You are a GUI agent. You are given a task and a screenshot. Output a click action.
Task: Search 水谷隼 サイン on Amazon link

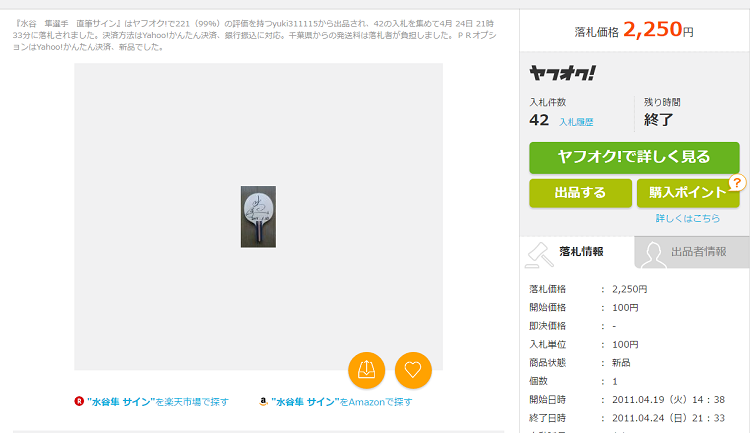coord(341,402)
